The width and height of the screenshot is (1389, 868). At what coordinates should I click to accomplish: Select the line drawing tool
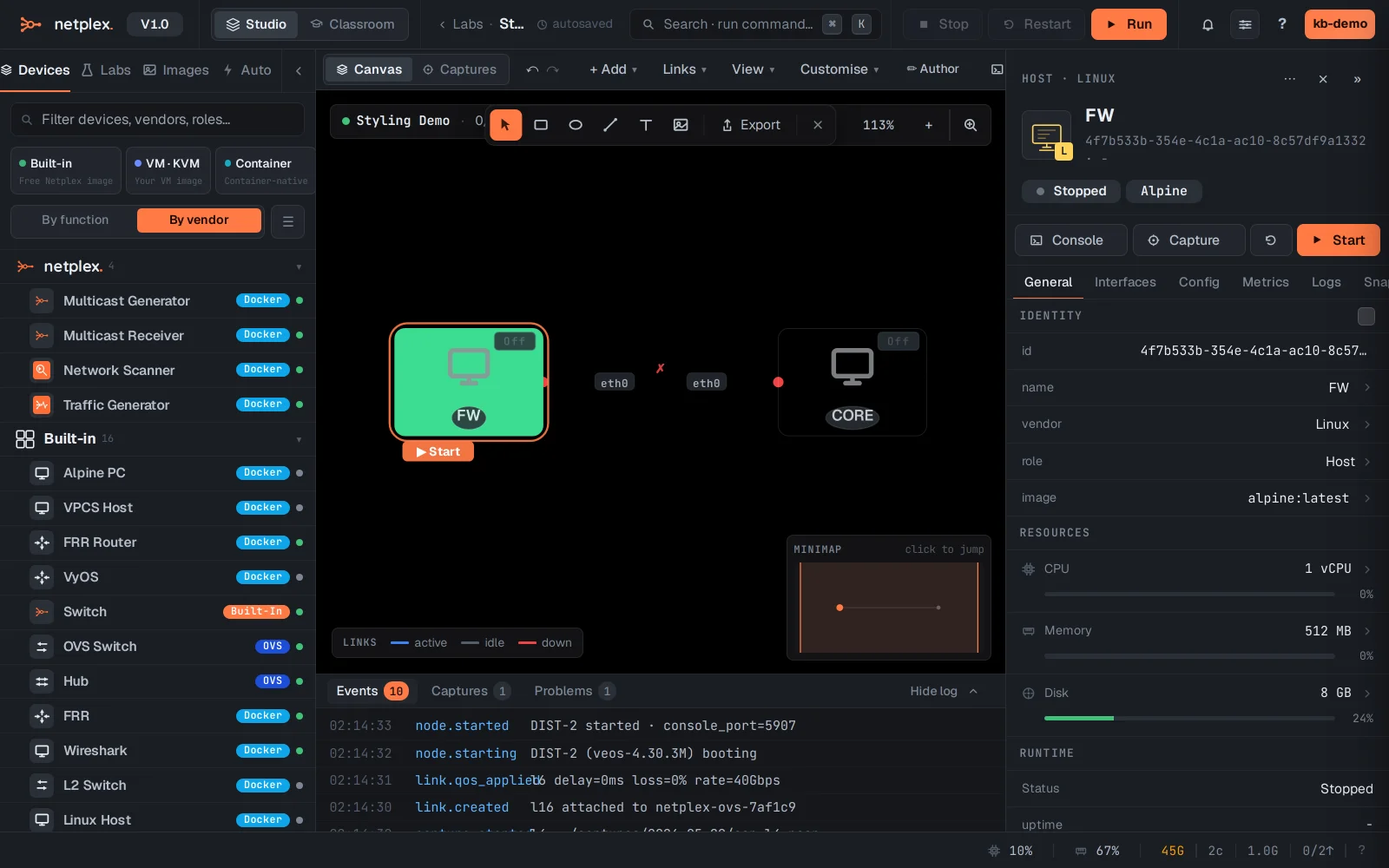(610, 125)
